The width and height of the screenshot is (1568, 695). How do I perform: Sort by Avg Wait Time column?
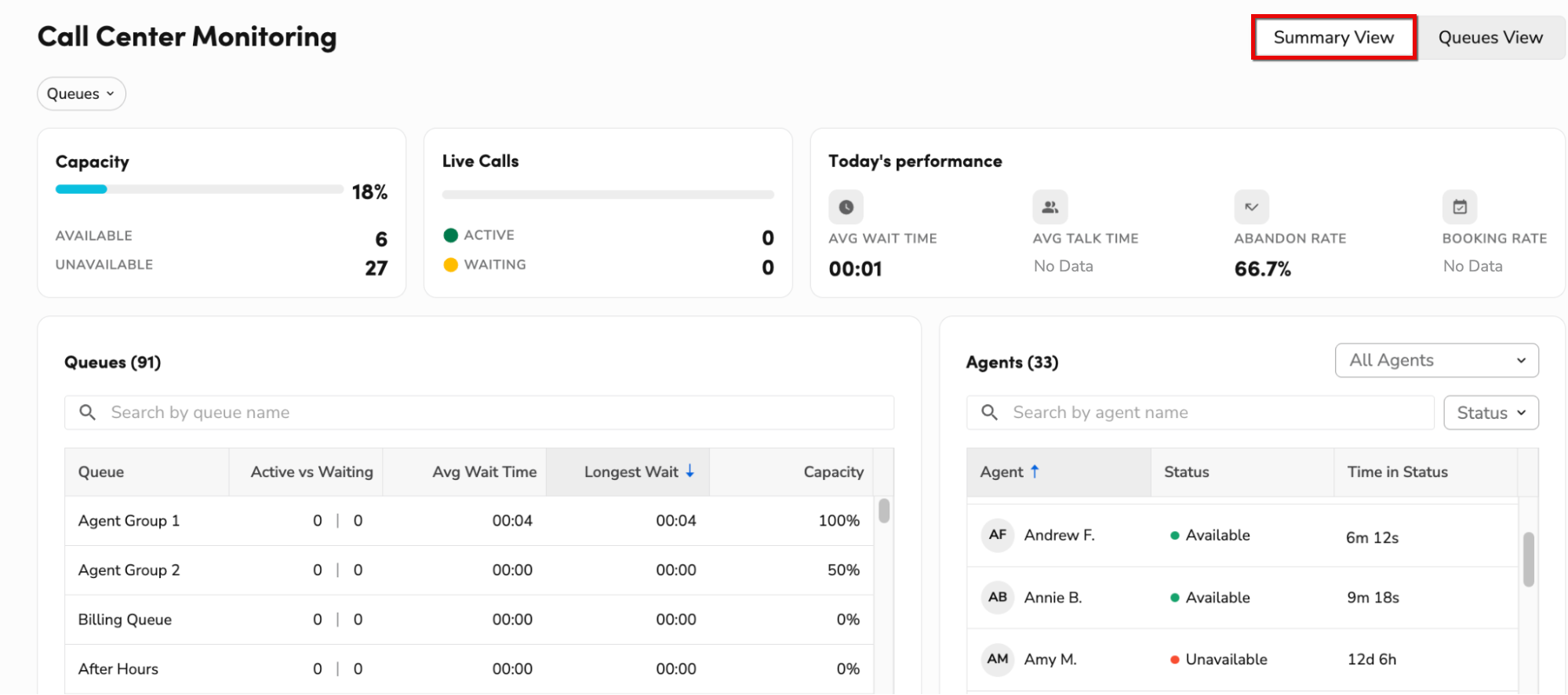464,472
